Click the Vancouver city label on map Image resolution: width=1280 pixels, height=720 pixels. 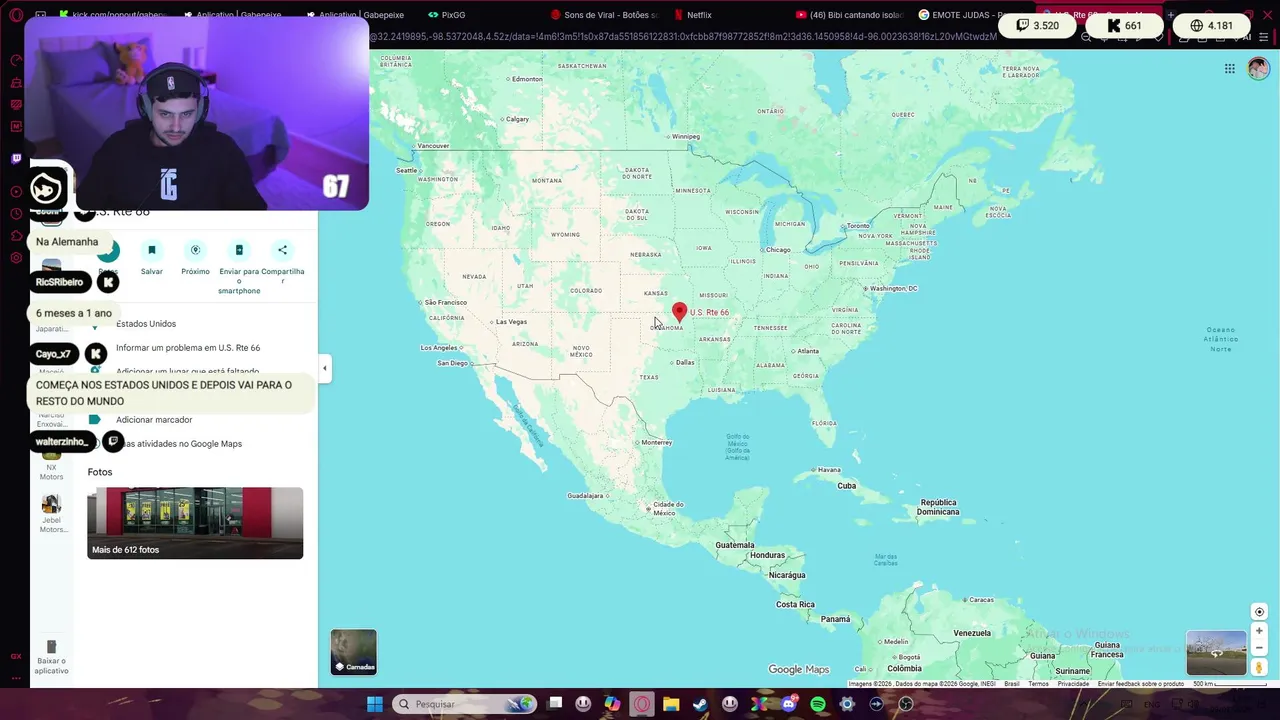pos(433,146)
